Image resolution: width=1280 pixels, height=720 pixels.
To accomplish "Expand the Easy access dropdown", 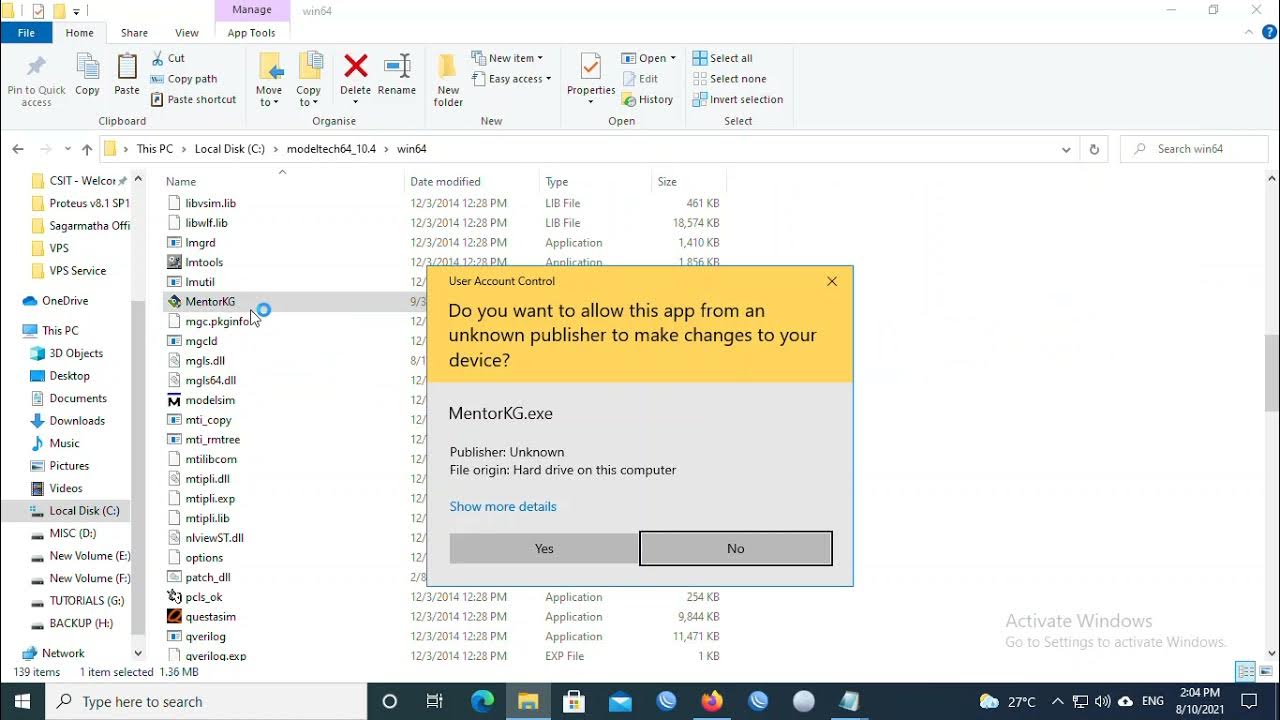I will 511,79.
